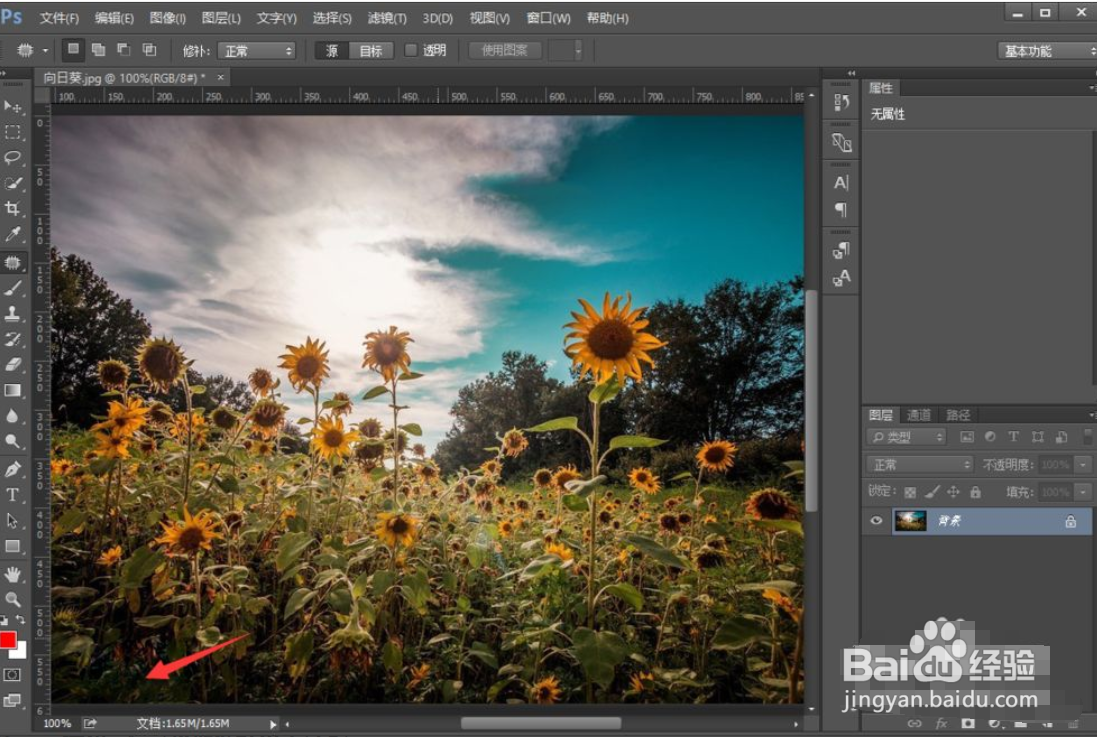The image size is (1097, 737).
Task: Open the 滤镜(T) menu
Action: [x=387, y=18]
